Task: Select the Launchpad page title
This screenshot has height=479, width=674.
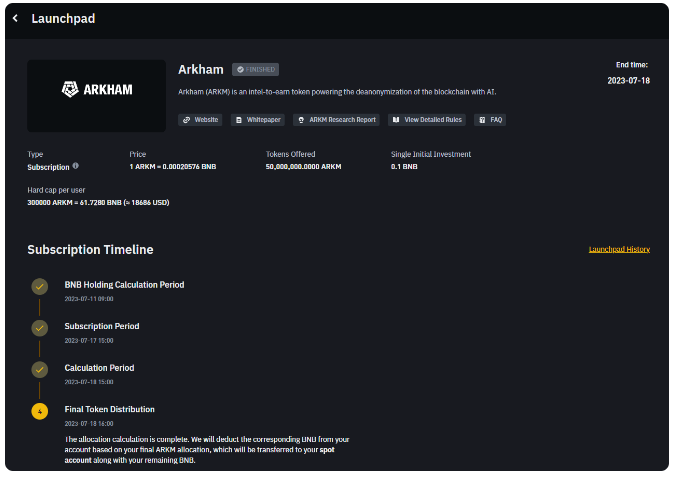Action: [63, 18]
